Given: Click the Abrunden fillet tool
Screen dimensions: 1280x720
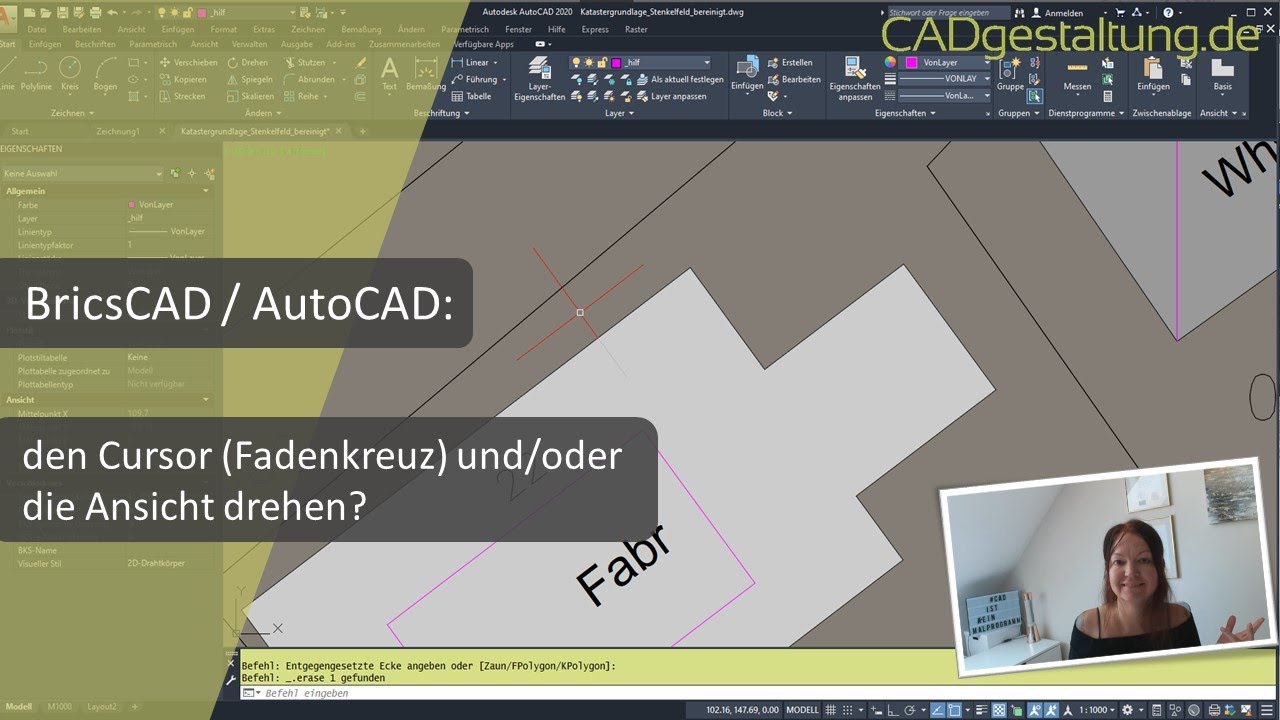Looking at the screenshot, I should point(308,79).
